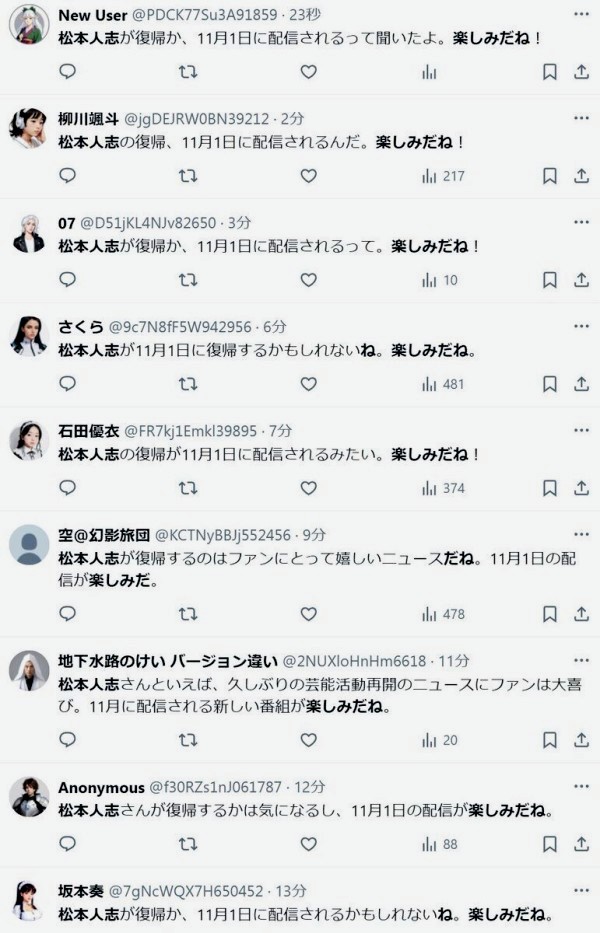
Task: Like the post by 07
Action: click(308, 280)
